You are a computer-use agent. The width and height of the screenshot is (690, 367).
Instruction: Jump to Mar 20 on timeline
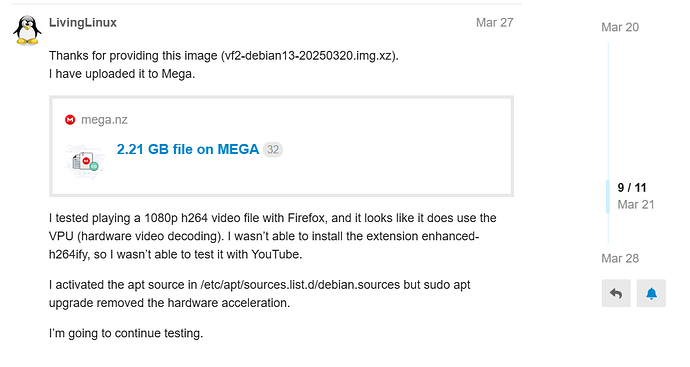[x=620, y=27]
